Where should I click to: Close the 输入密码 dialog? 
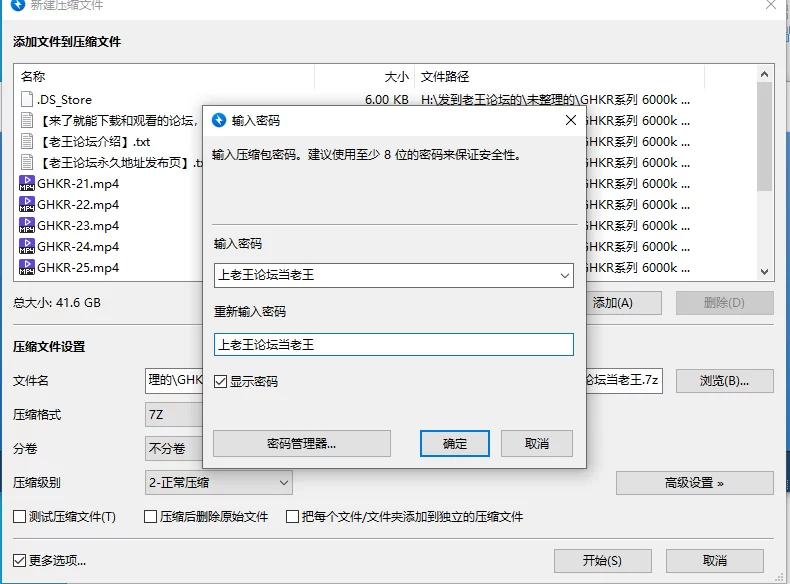[x=571, y=120]
